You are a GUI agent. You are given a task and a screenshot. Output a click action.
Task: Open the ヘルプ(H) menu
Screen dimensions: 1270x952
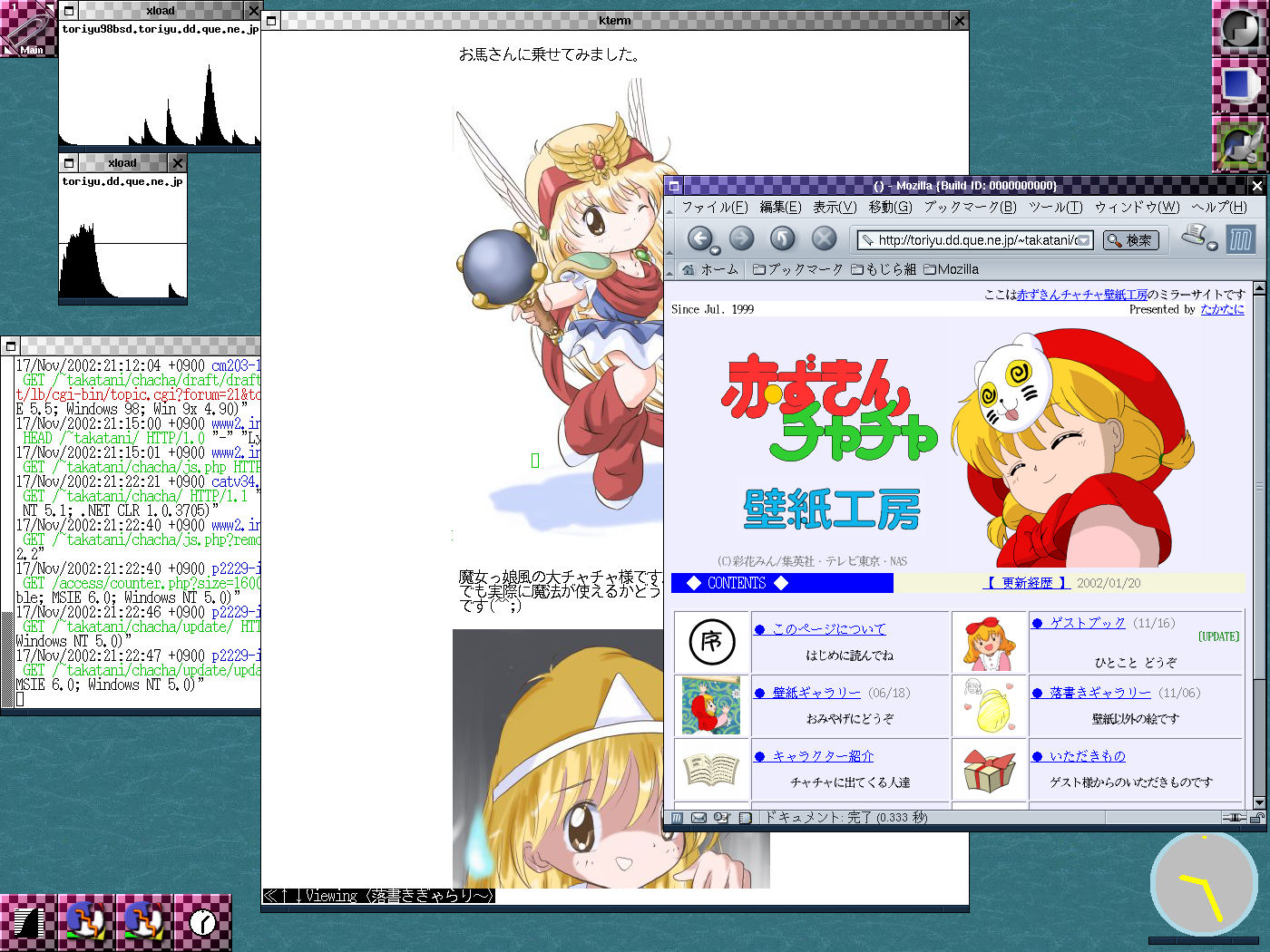[x=1219, y=207]
